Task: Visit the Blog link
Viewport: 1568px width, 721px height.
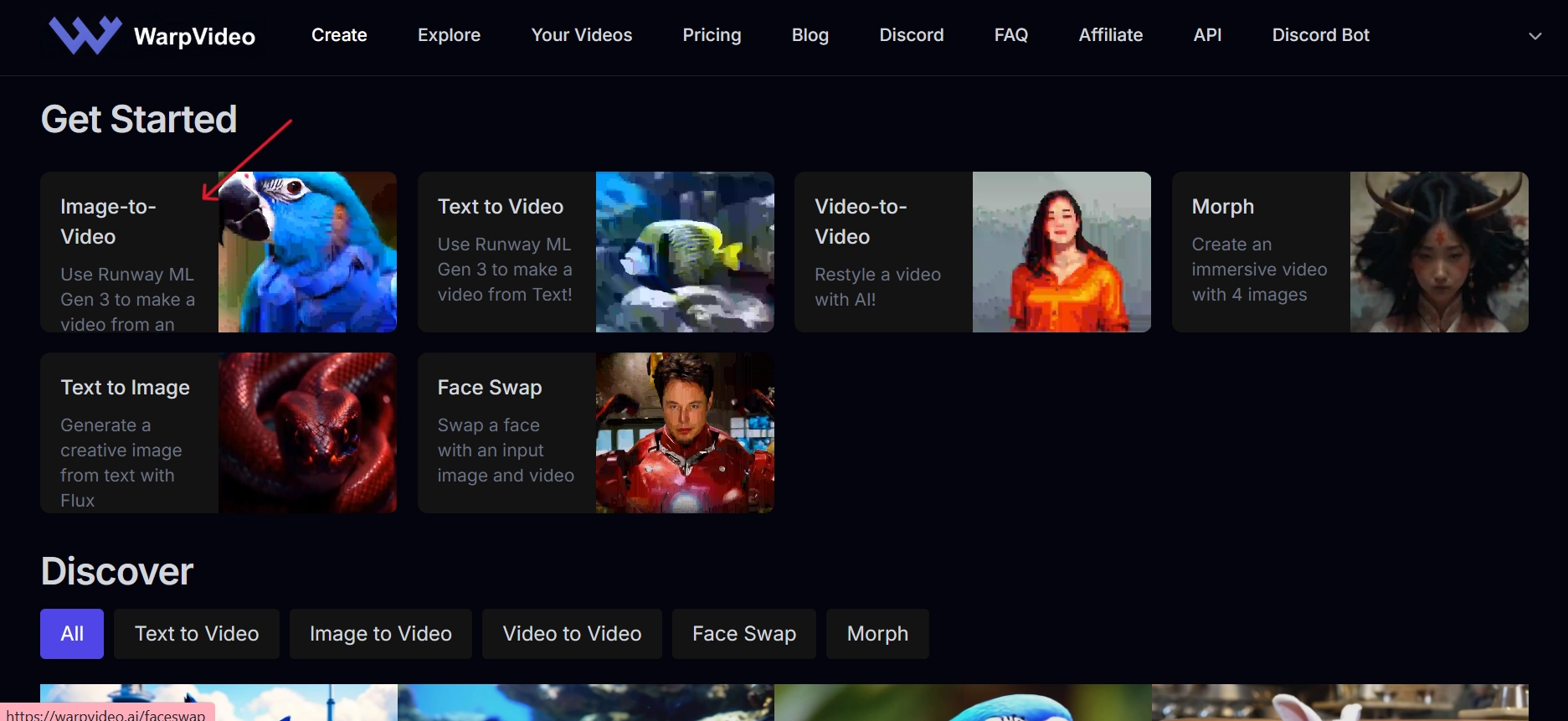Action: (x=810, y=35)
